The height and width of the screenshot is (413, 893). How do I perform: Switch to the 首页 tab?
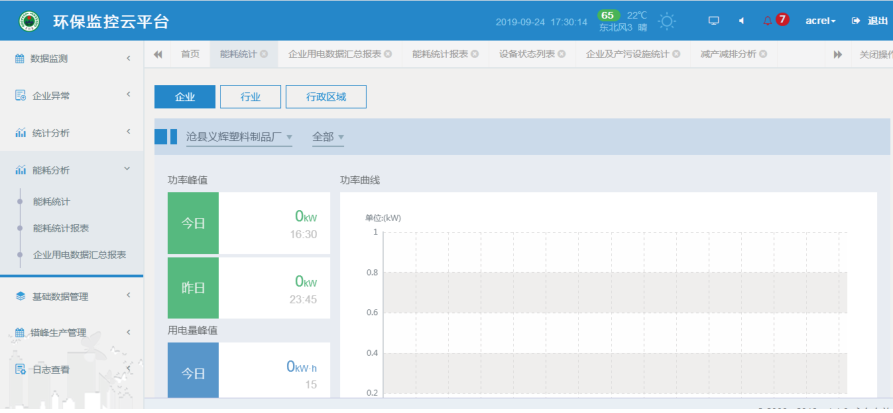coord(190,54)
